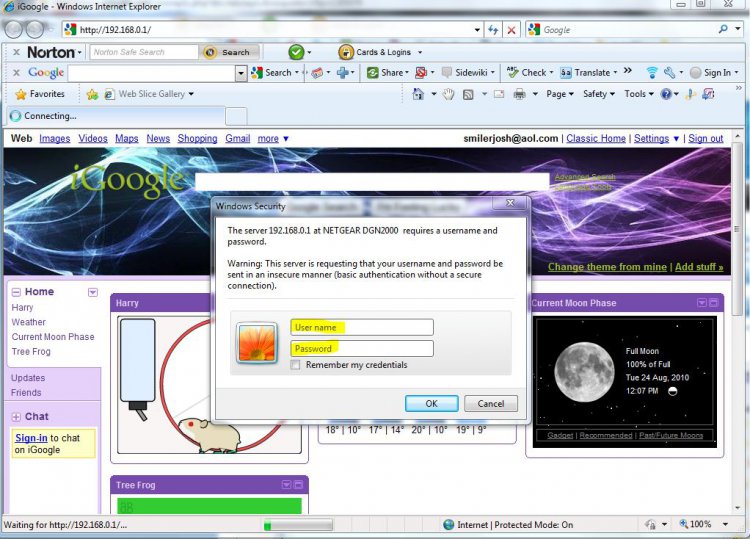
Task: Click the Norton green checkmark status icon
Action: 296,52
